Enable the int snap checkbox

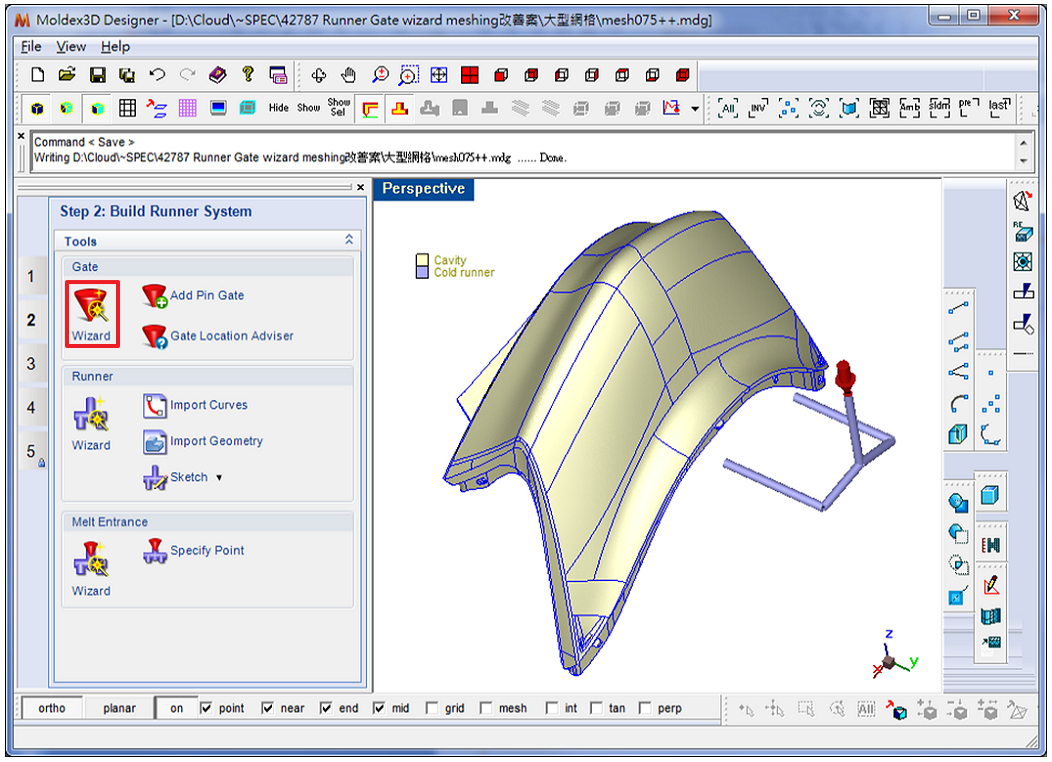pos(551,708)
